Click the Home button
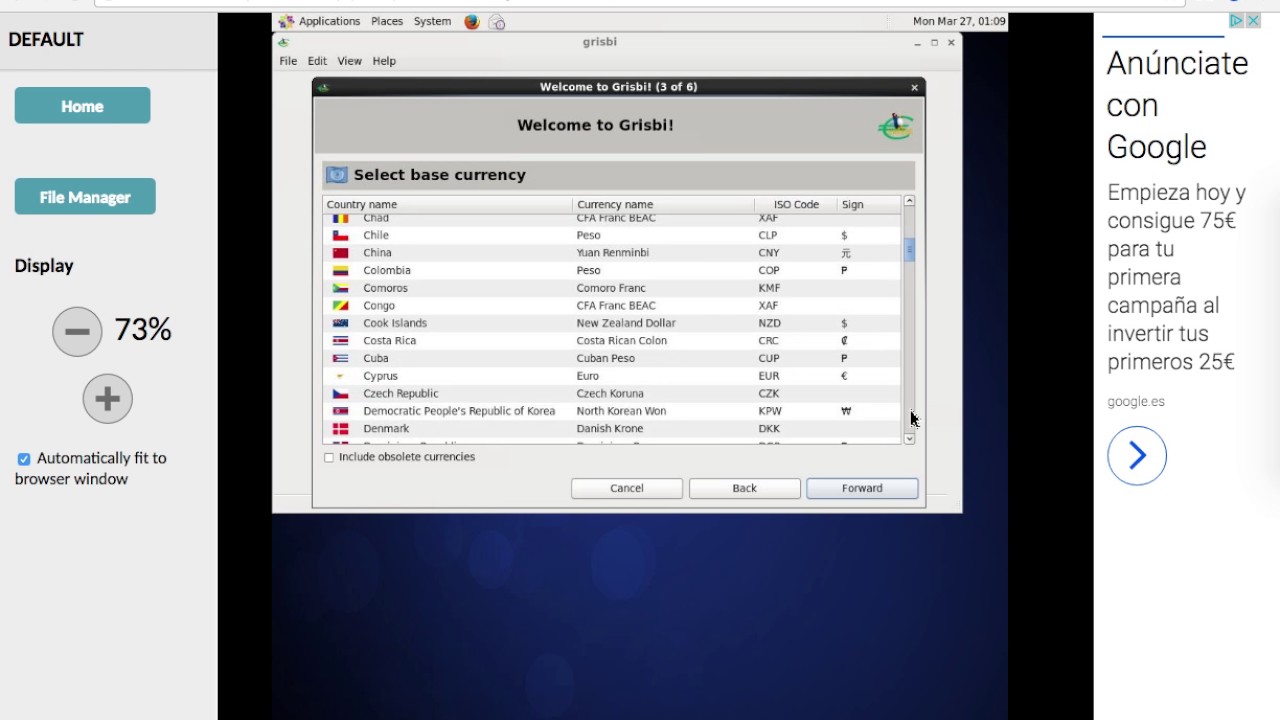The height and width of the screenshot is (720, 1280). pos(82,106)
